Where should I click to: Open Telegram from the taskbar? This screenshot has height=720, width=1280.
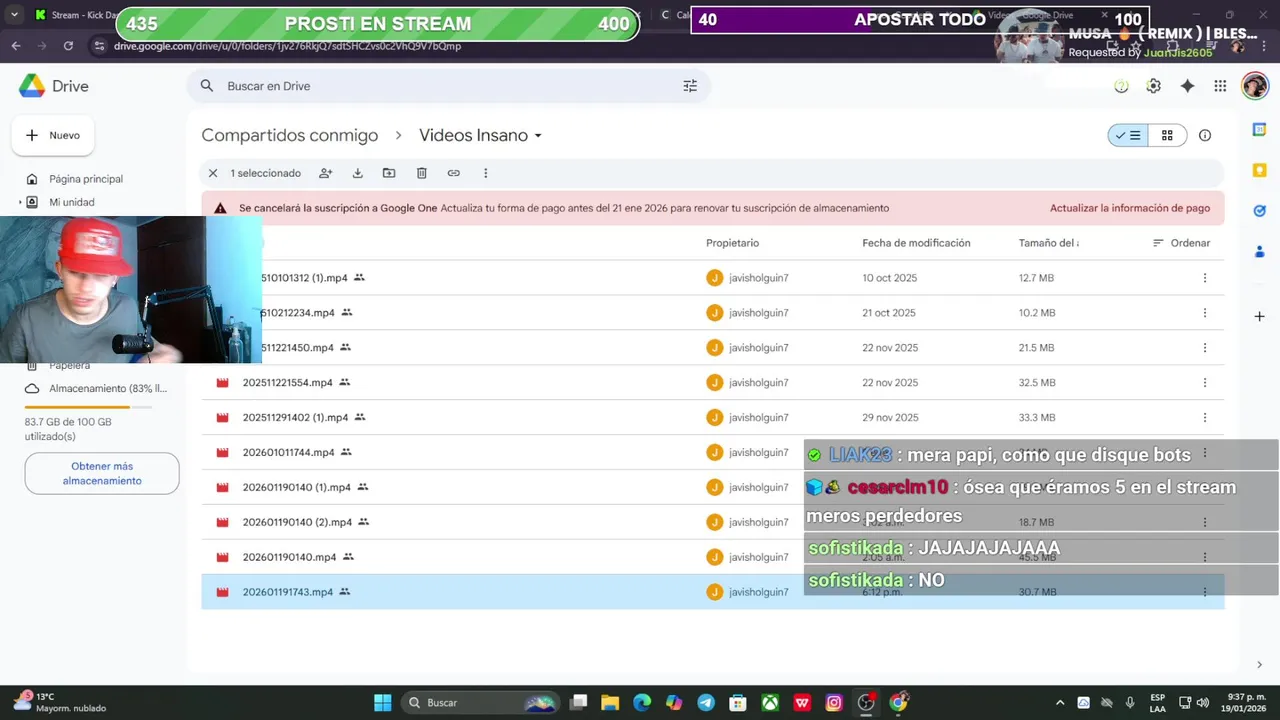coord(706,703)
